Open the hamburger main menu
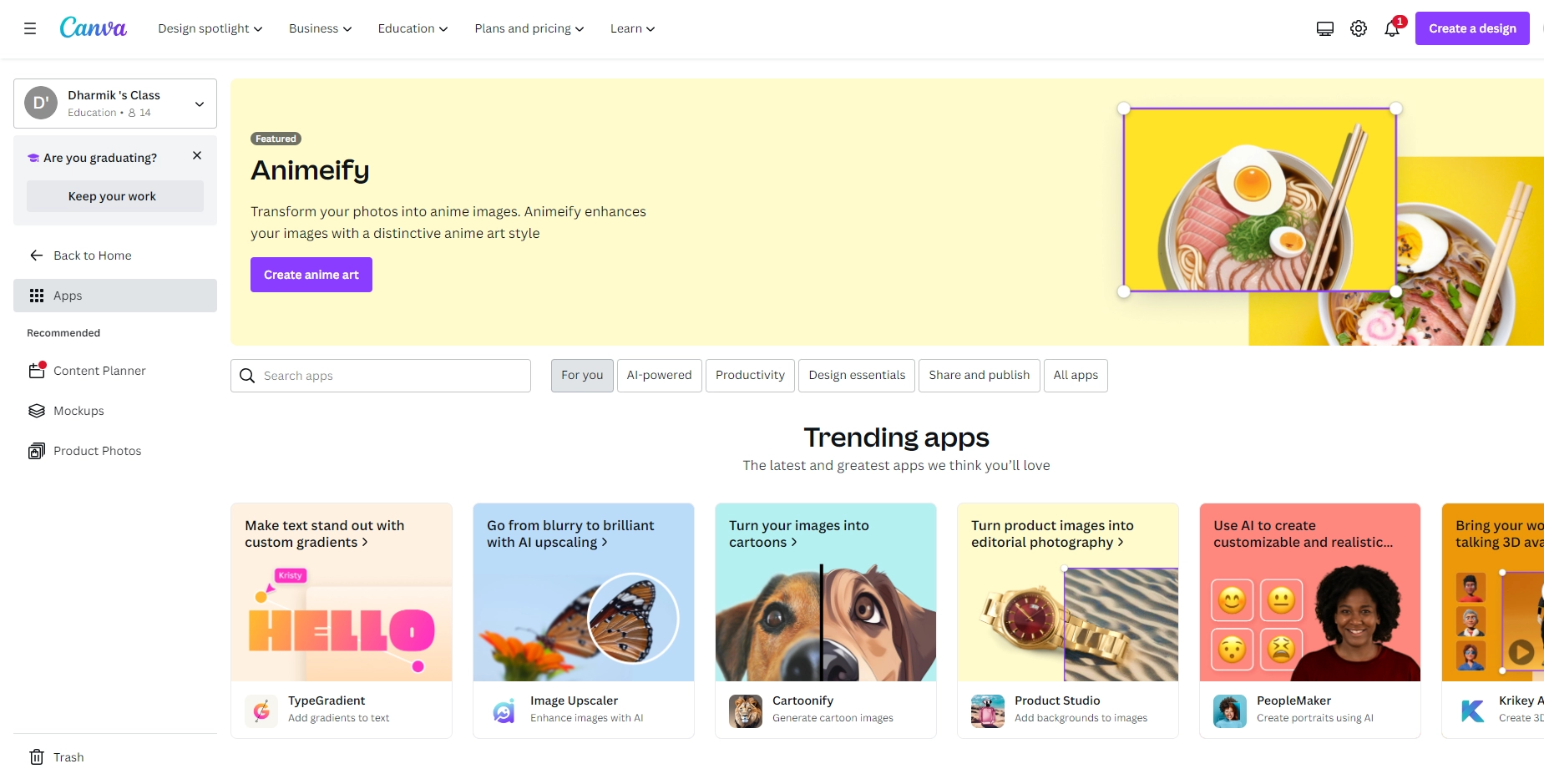This screenshot has width=1544, height=784. tap(30, 28)
